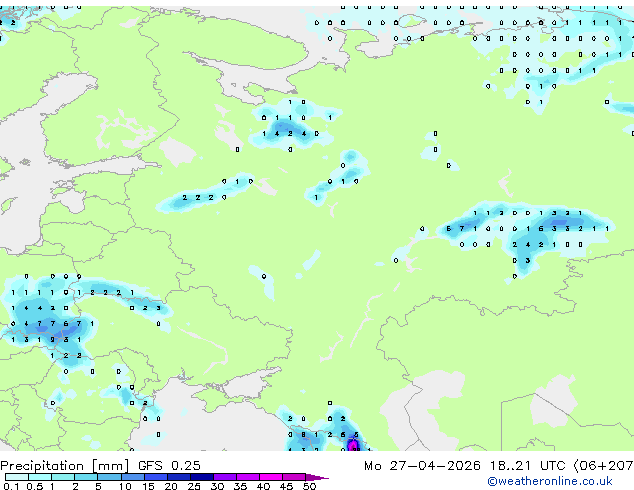Click the "18..21 UTC" time range text
The image size is (634, 490).
pos(527,466)
